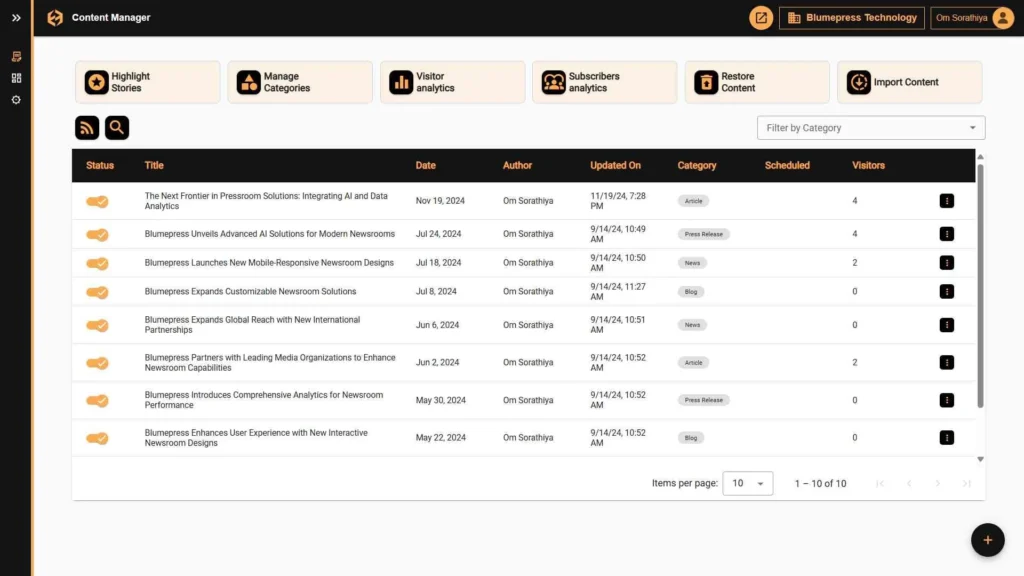Open the Filter by Category dropdown
Image resolution: width=1024 pixels, height=576 pixels.
870,127
